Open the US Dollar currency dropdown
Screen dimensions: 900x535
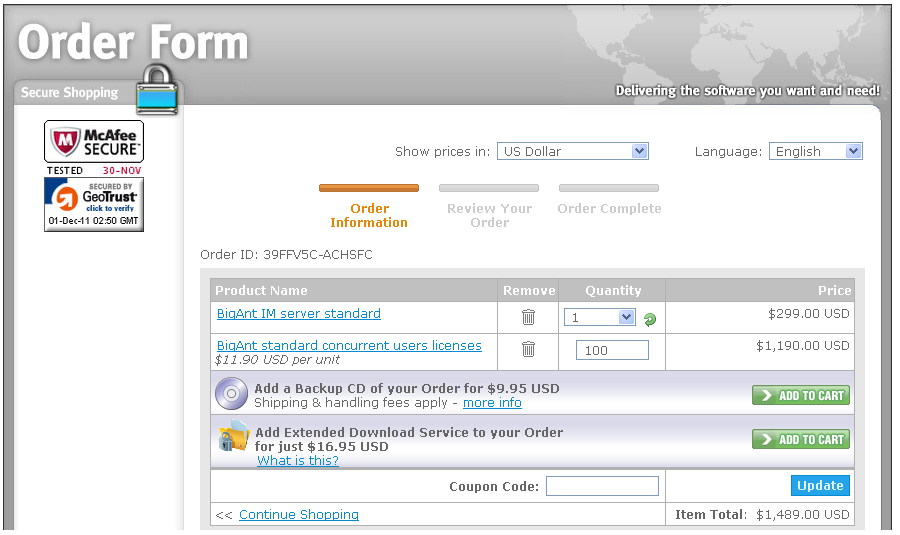coord(573,151)
